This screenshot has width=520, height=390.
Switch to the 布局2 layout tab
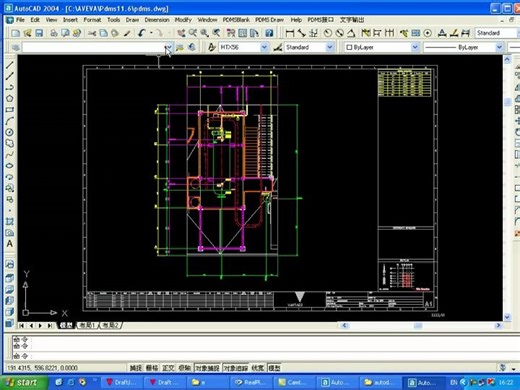pos(110,325)
